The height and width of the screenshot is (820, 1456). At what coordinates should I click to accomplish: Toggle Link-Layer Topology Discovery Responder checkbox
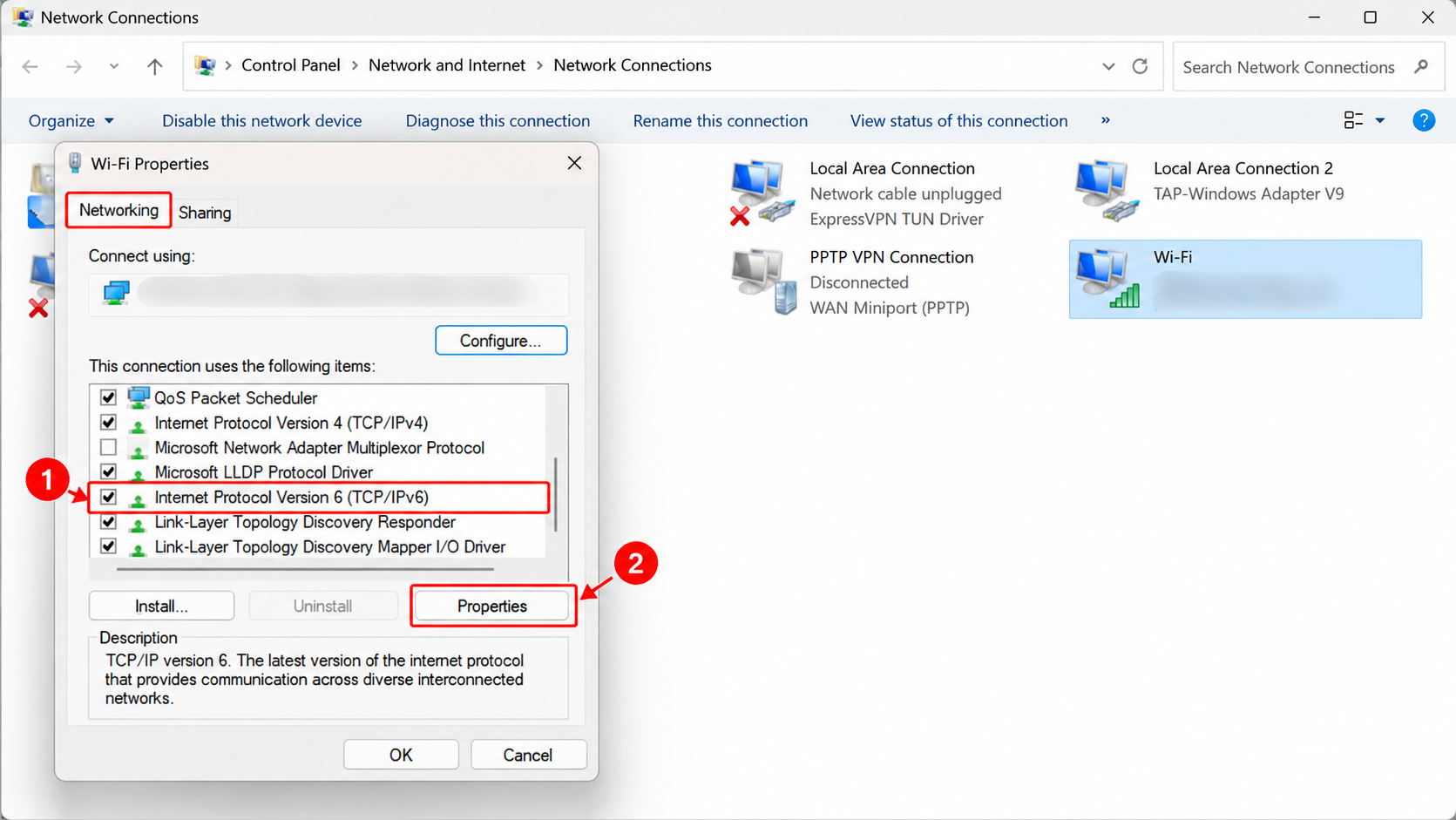click(x=108, y=522)
